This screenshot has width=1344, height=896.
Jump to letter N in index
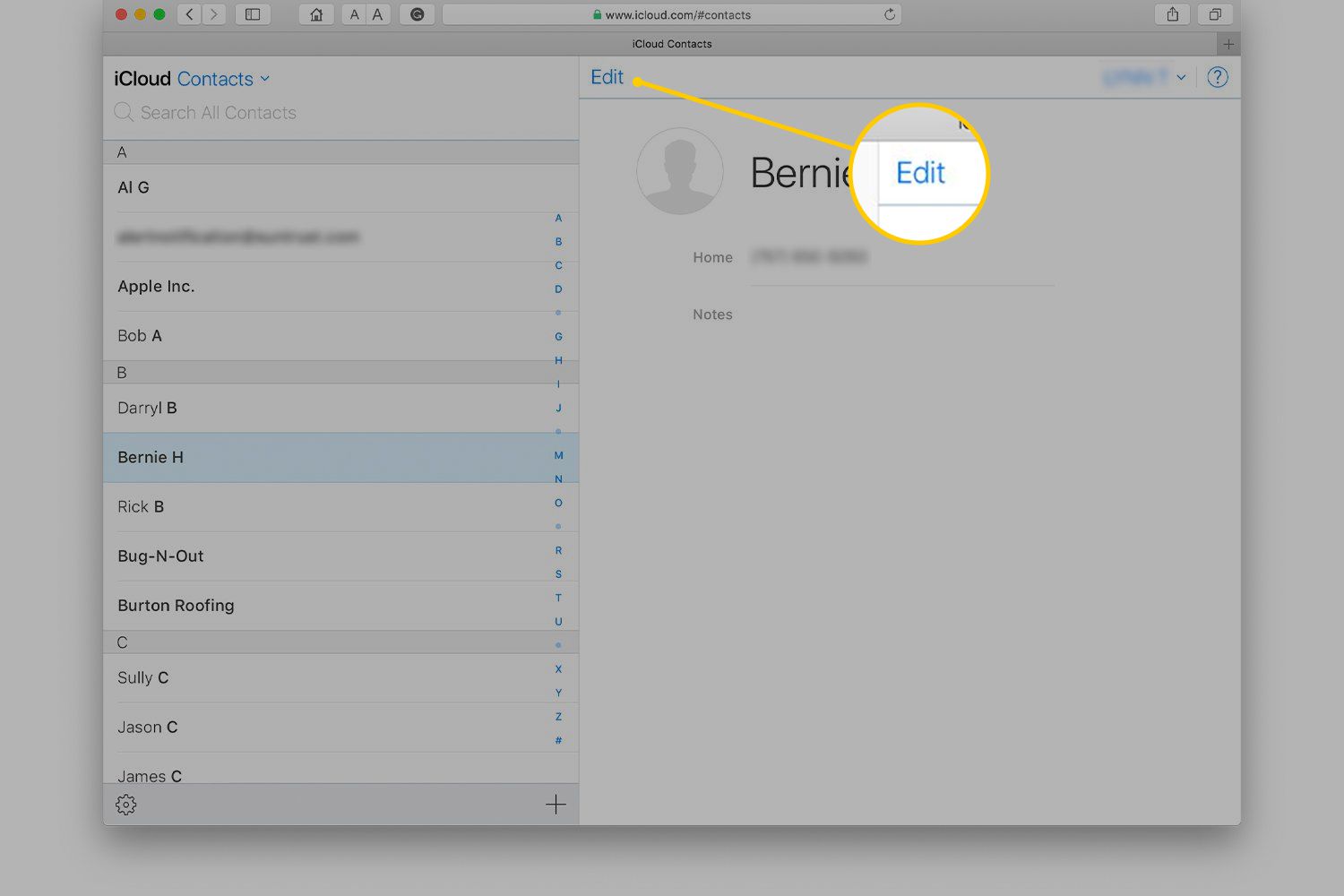[558, 479]
